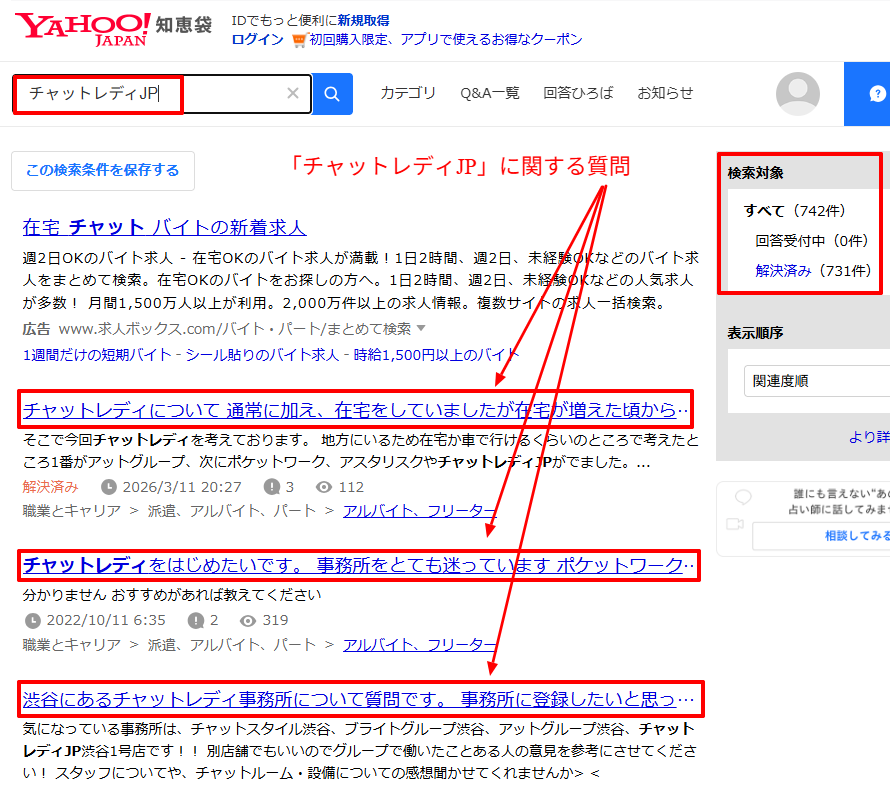Viewport: 890px width, 788px height.
Task: Open the Q&A一覧 menu item
Action: (x=489, y=93)
